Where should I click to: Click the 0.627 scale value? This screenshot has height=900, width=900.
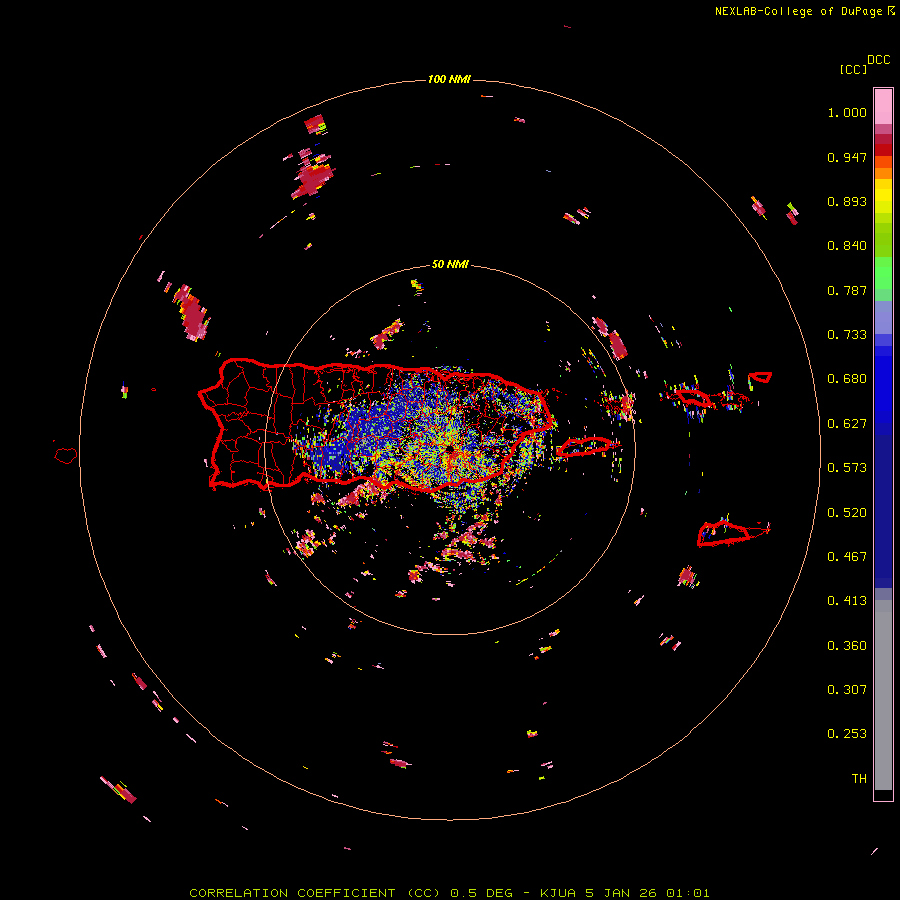coord(847,424)
